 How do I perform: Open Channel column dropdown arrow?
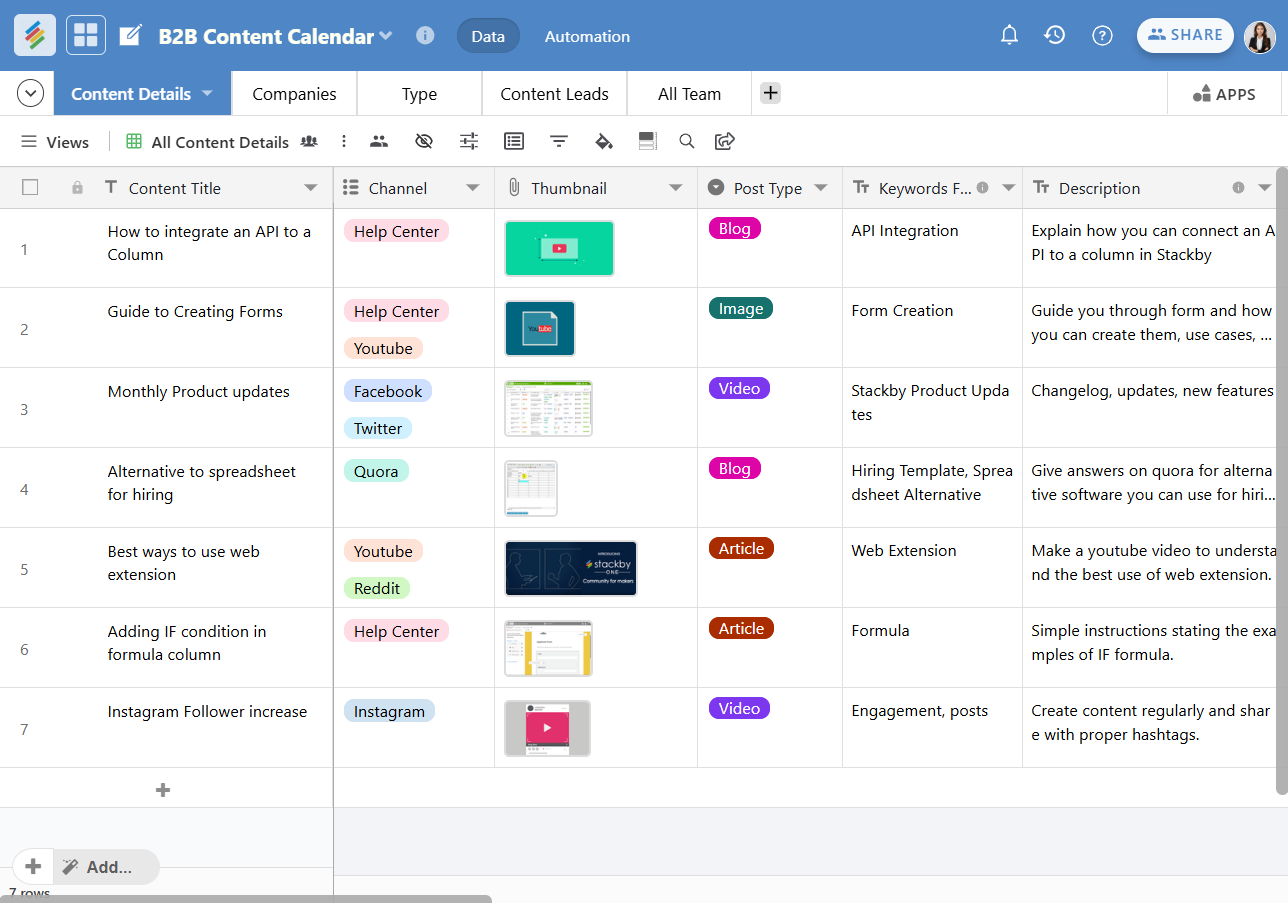pyautogui.click(x=473, y=188)
